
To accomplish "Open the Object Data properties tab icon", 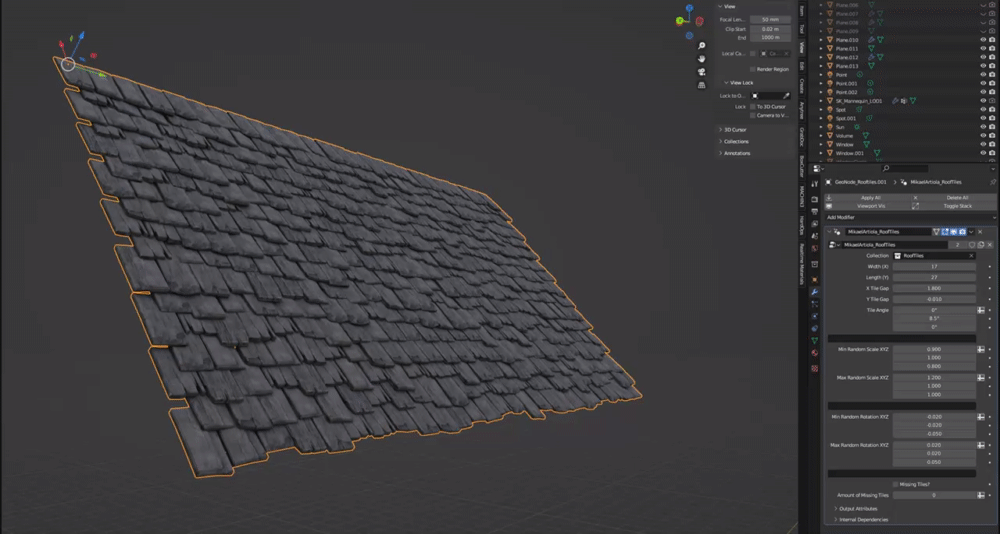I will tap(814, 341).
